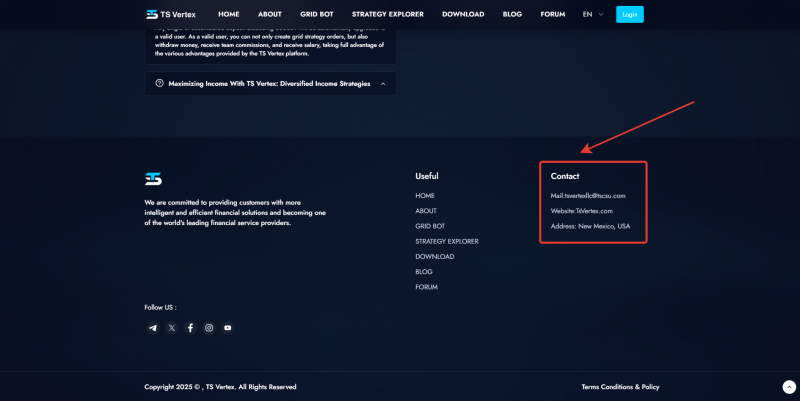Click the Mail address in Contact section
The width and height of the screenshot is (800, 401).
tap(588, 195)
